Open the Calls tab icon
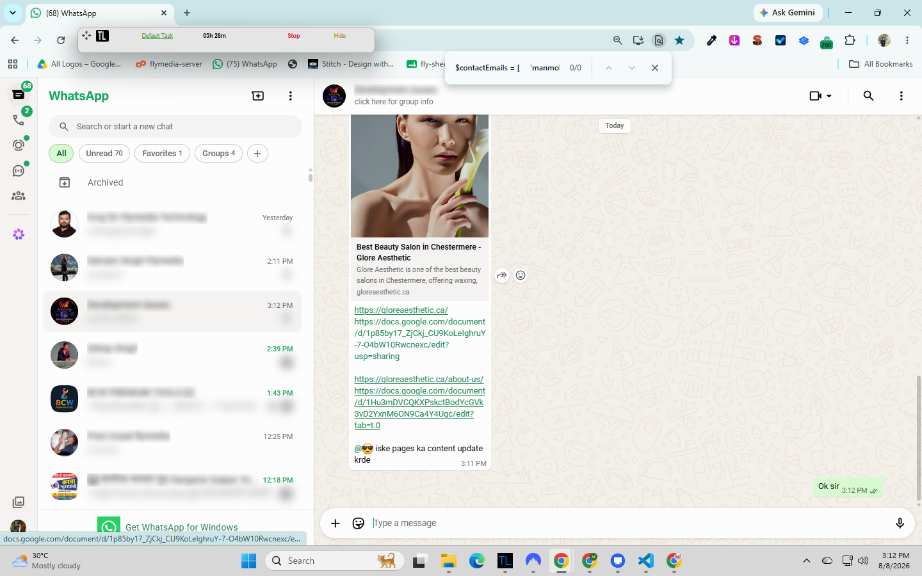 point(18,119)
